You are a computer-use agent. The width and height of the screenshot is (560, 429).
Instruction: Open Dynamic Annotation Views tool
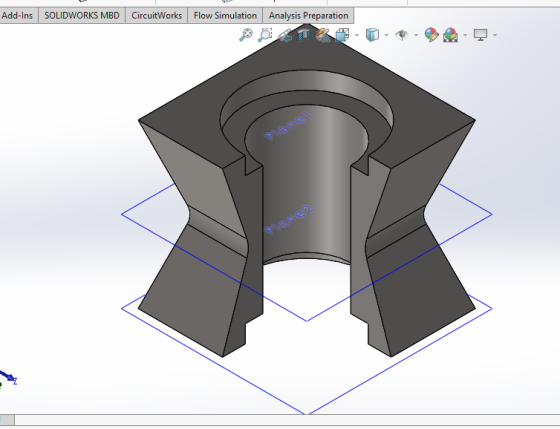coord(323,35)
